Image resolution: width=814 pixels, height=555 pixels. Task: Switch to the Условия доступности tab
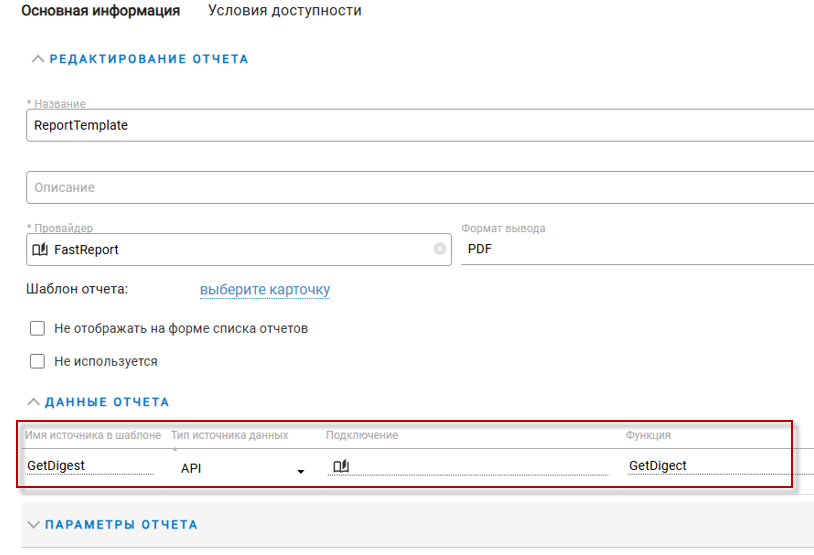[x=284, y=10]
